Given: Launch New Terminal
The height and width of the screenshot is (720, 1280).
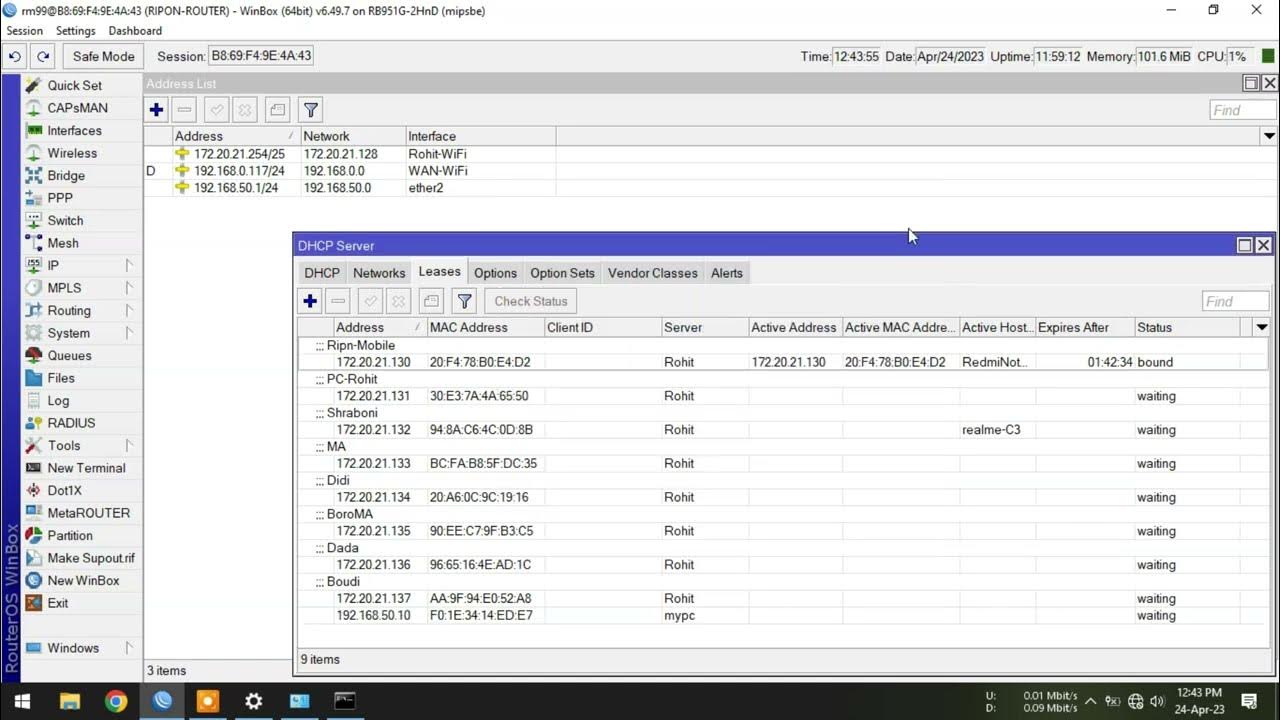Looking at the screenshot, I should (x=86, y=468).
